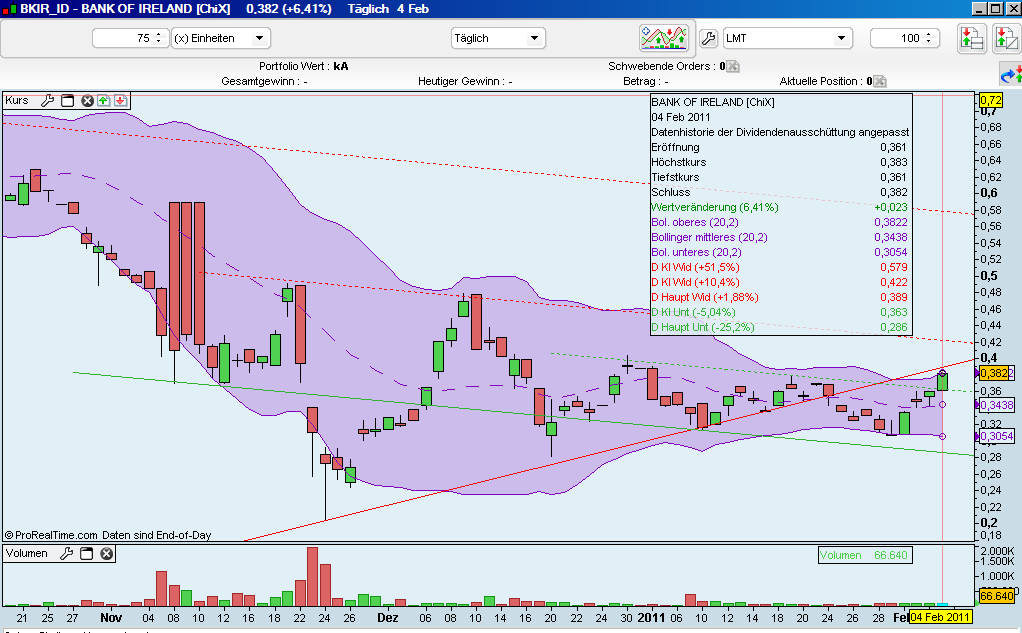Click the 0,3054 lower Bollinger price tag
The width and height of the screenshot is (1022, 633).
click(x=997, y=436)
